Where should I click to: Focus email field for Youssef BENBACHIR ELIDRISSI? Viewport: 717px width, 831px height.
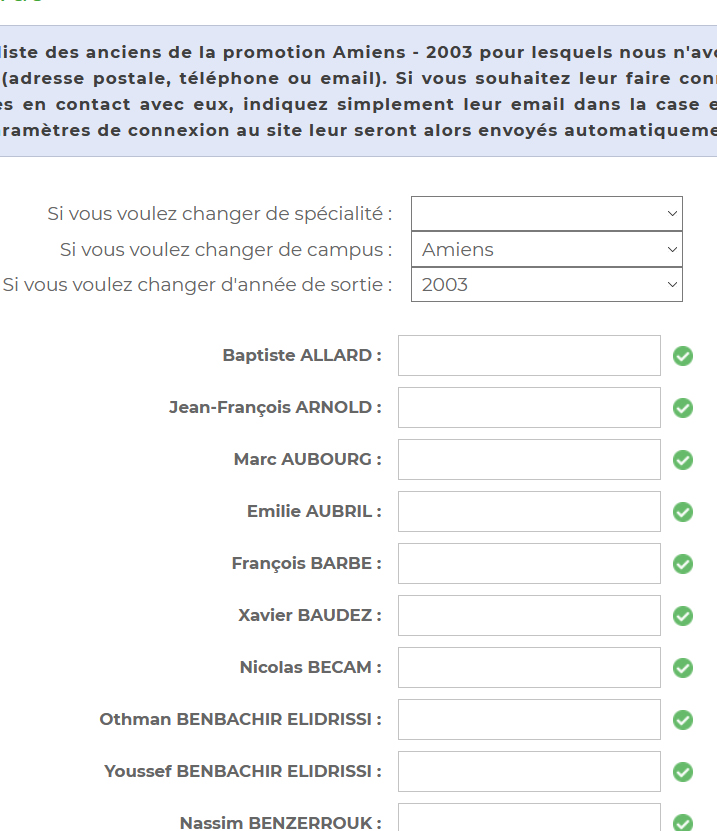[x=529, y=772]
